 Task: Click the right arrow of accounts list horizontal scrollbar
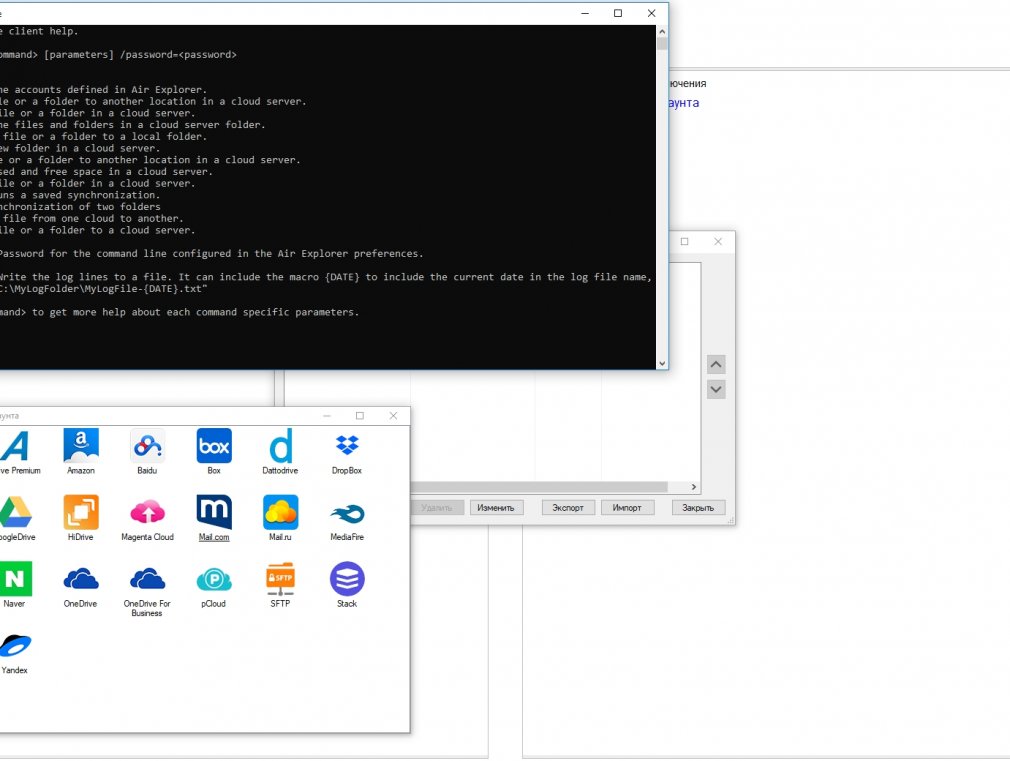pyautogui.click(x=694, y=487)
